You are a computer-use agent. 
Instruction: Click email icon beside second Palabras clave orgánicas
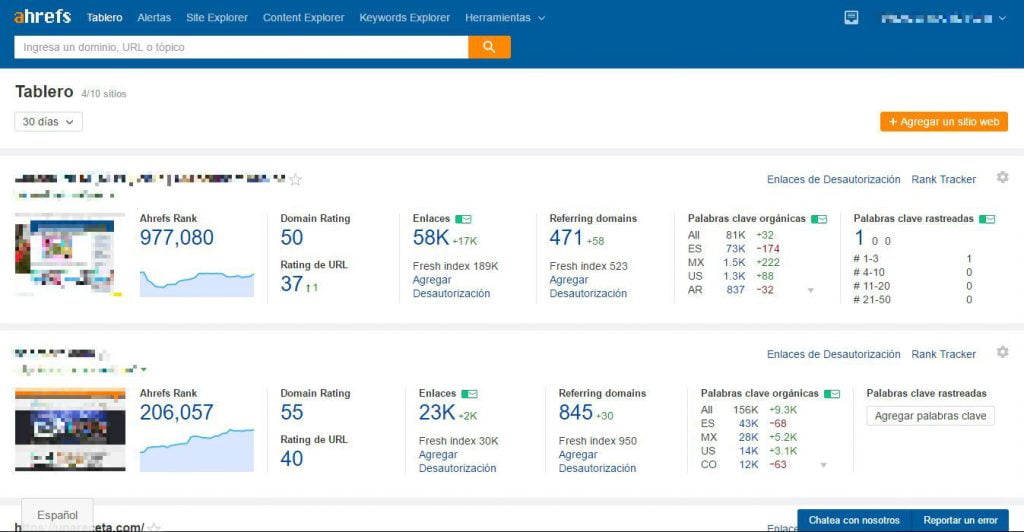pyautogui.click(x=832, y=394)
